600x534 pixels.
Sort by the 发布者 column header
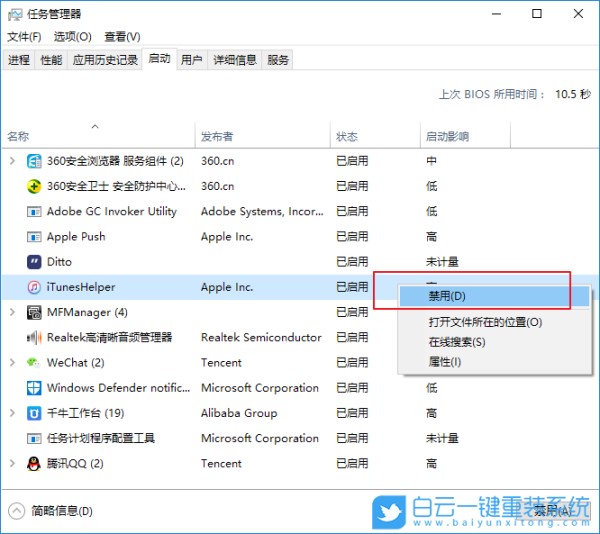pos(262,135)
